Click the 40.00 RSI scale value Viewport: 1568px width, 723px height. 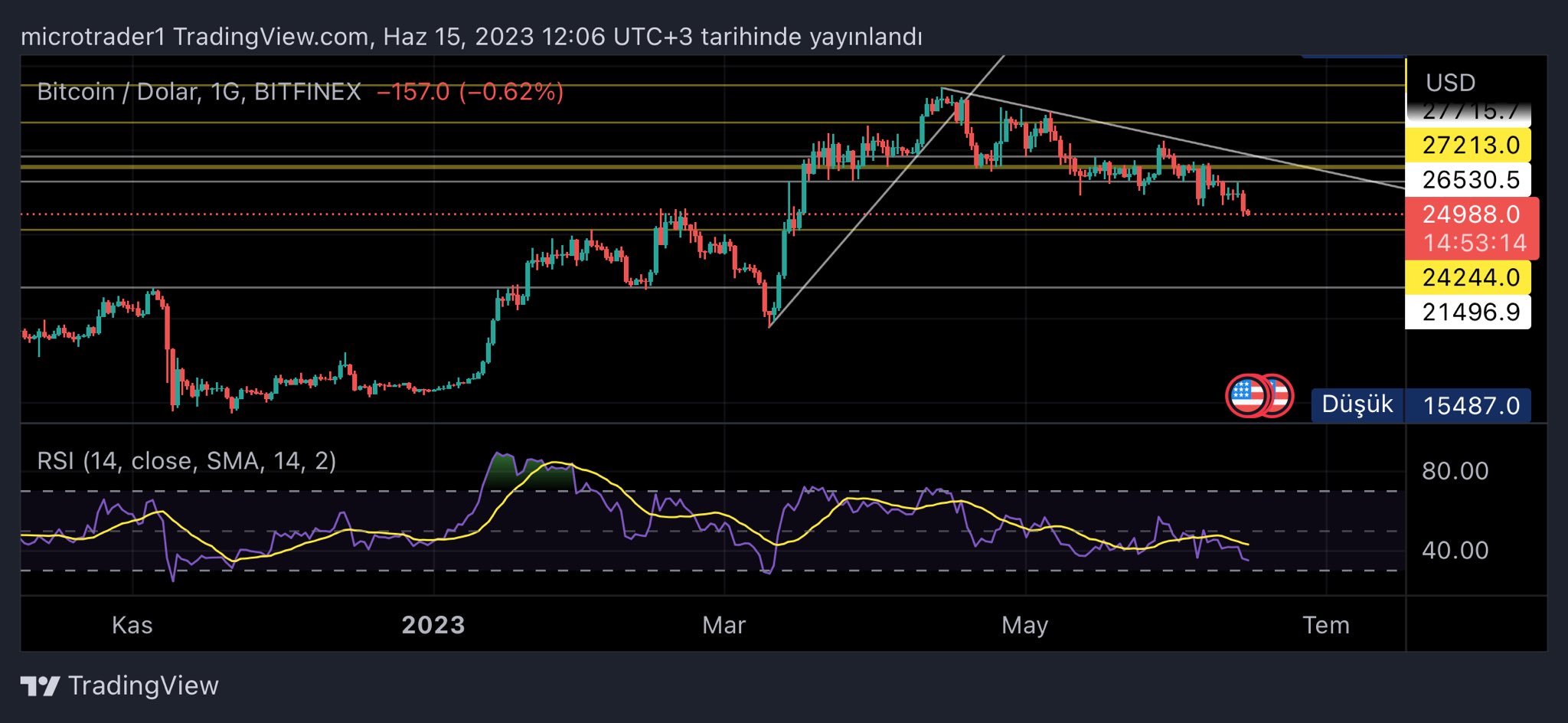coord(1455,550)
